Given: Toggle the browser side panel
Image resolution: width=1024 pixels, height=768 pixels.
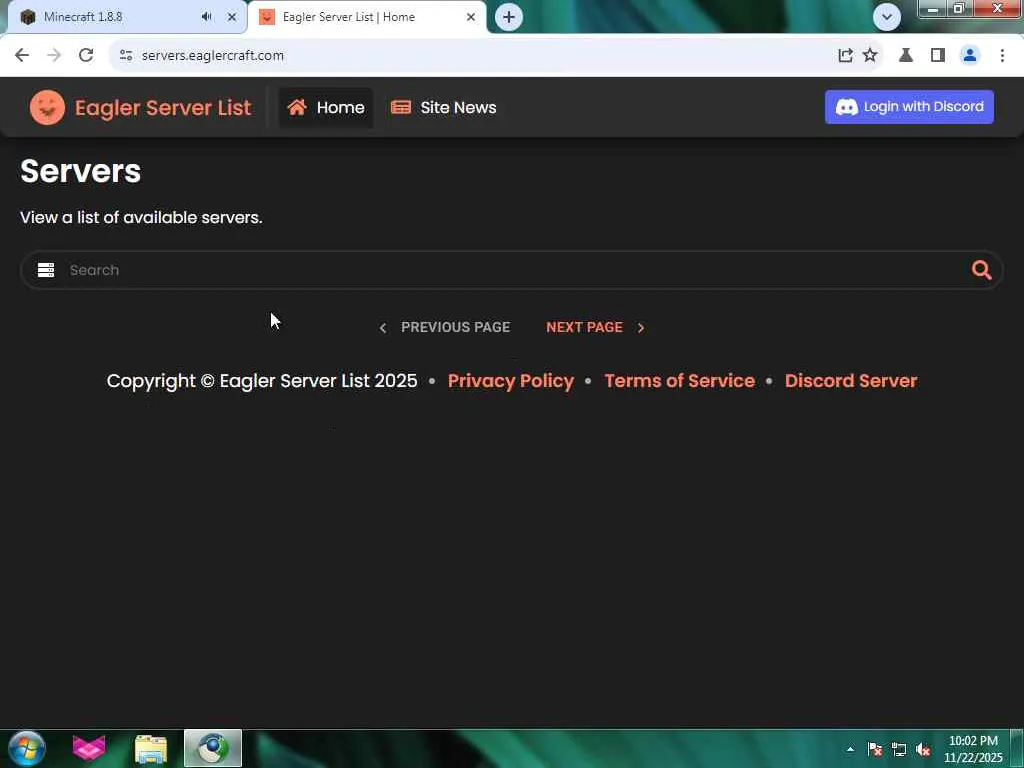Looking at the screenshot, I should click(x=938, y=56).
